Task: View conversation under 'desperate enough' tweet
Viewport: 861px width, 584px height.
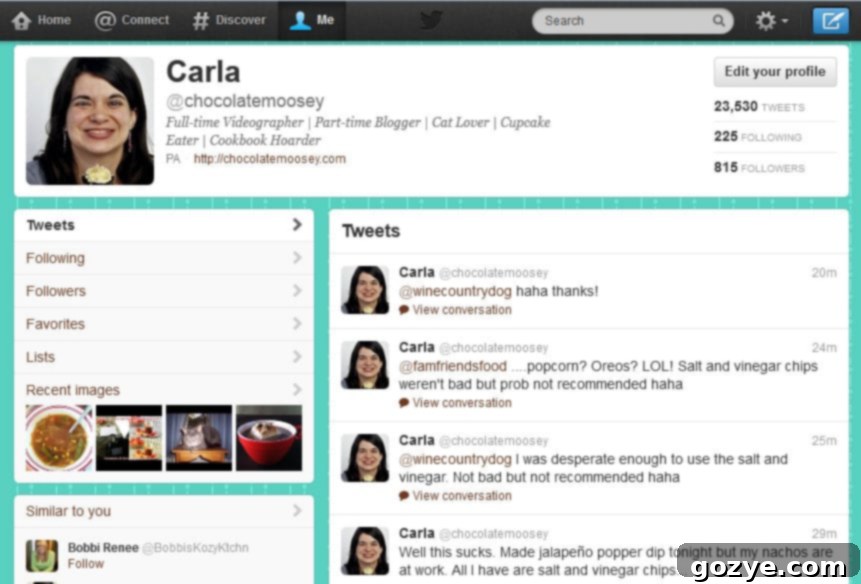Action: (x=456, y=496)
